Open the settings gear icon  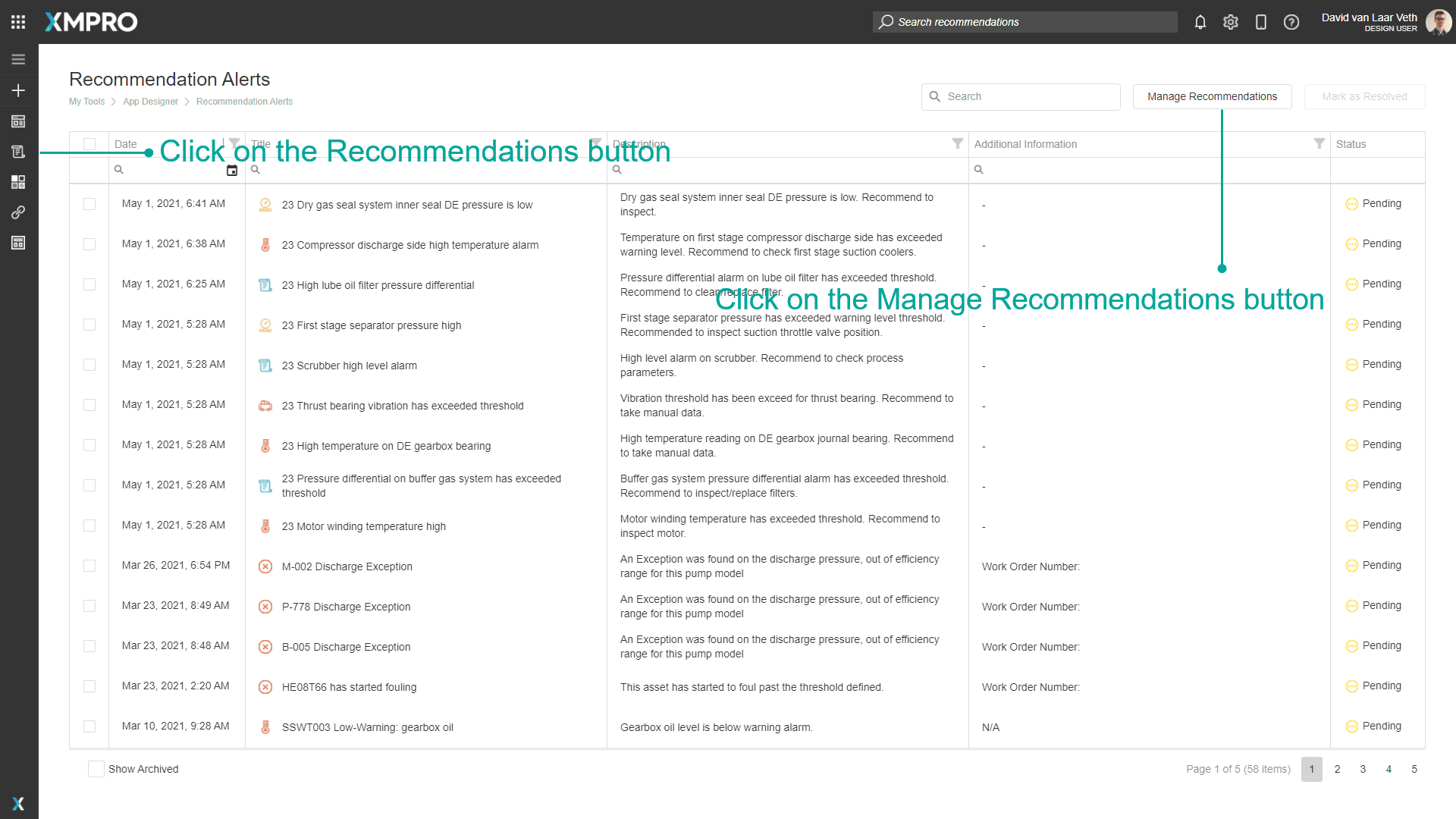1231,22
